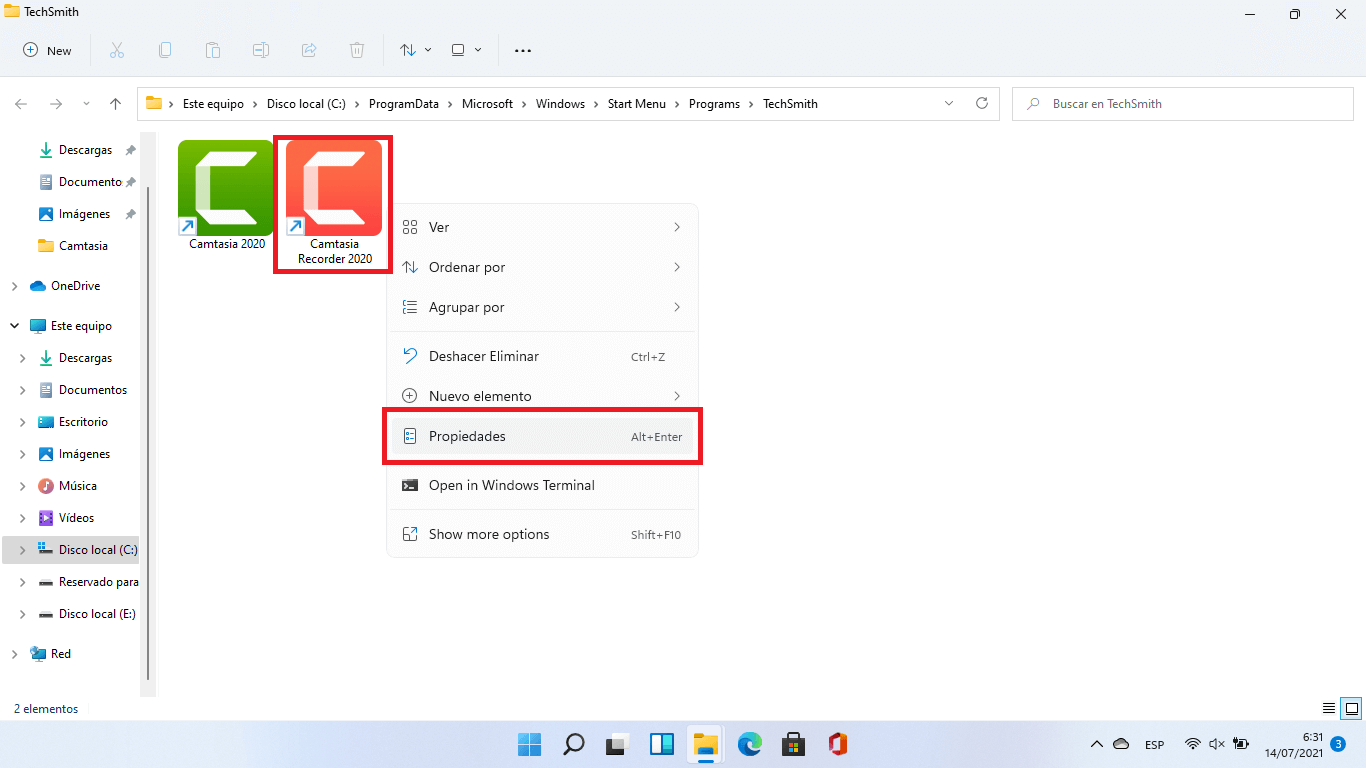This screenshot has height=768, width=1370.
Task: Open the Layout and view options dropdown
Action: pos(466,50)
